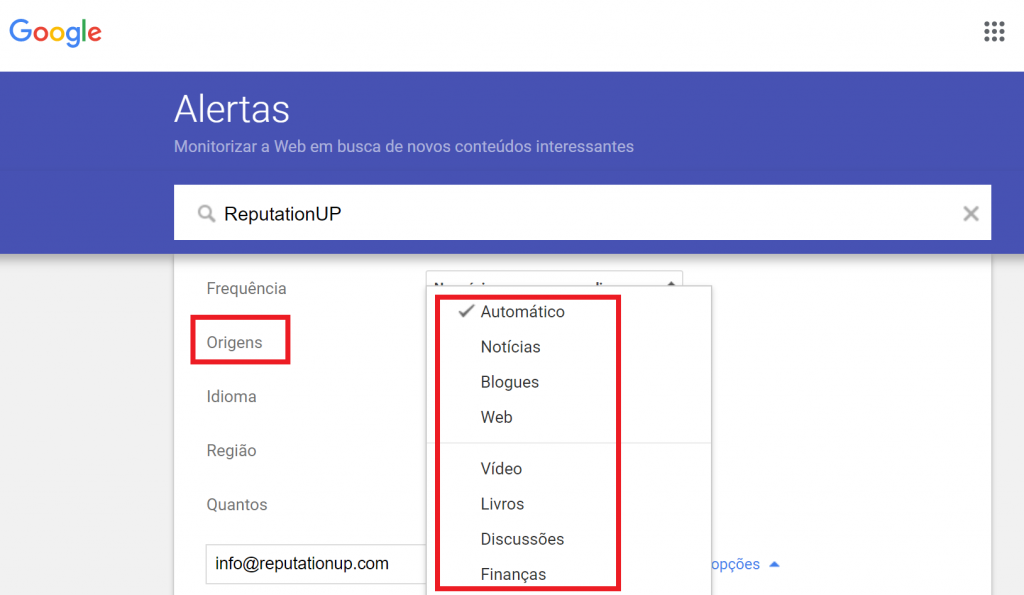This screenshot has height=595, width=1024.
Task: Select the Automático source option
Action: point(522,311)
